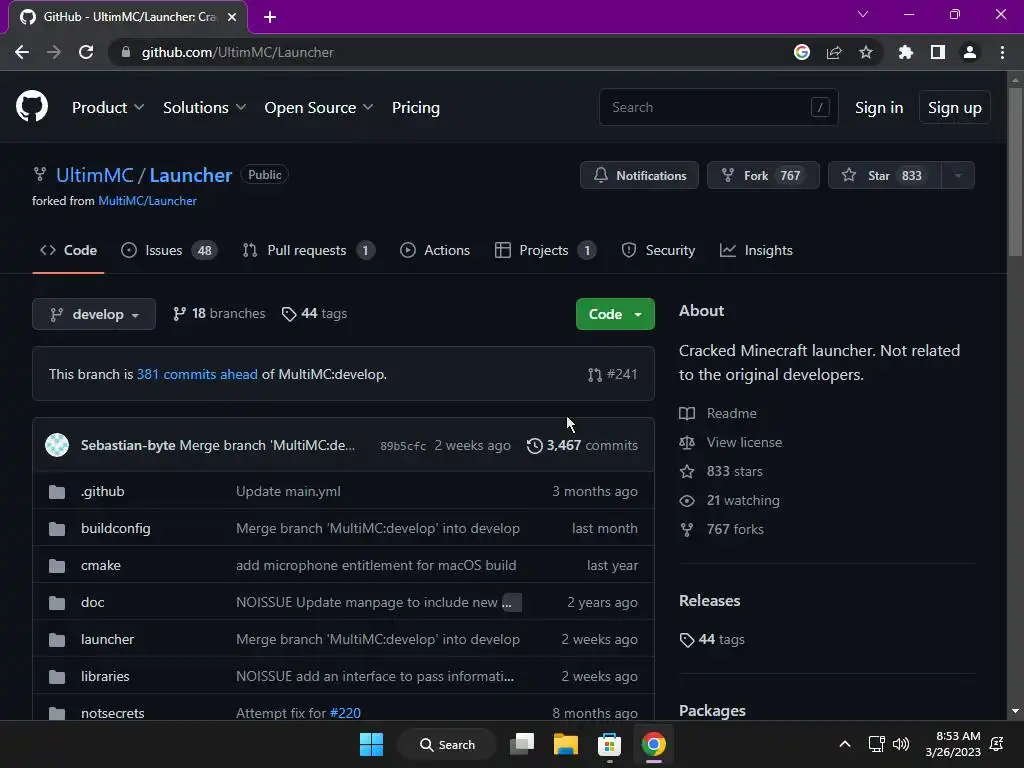Expand the Product menu

pos(108,107)
